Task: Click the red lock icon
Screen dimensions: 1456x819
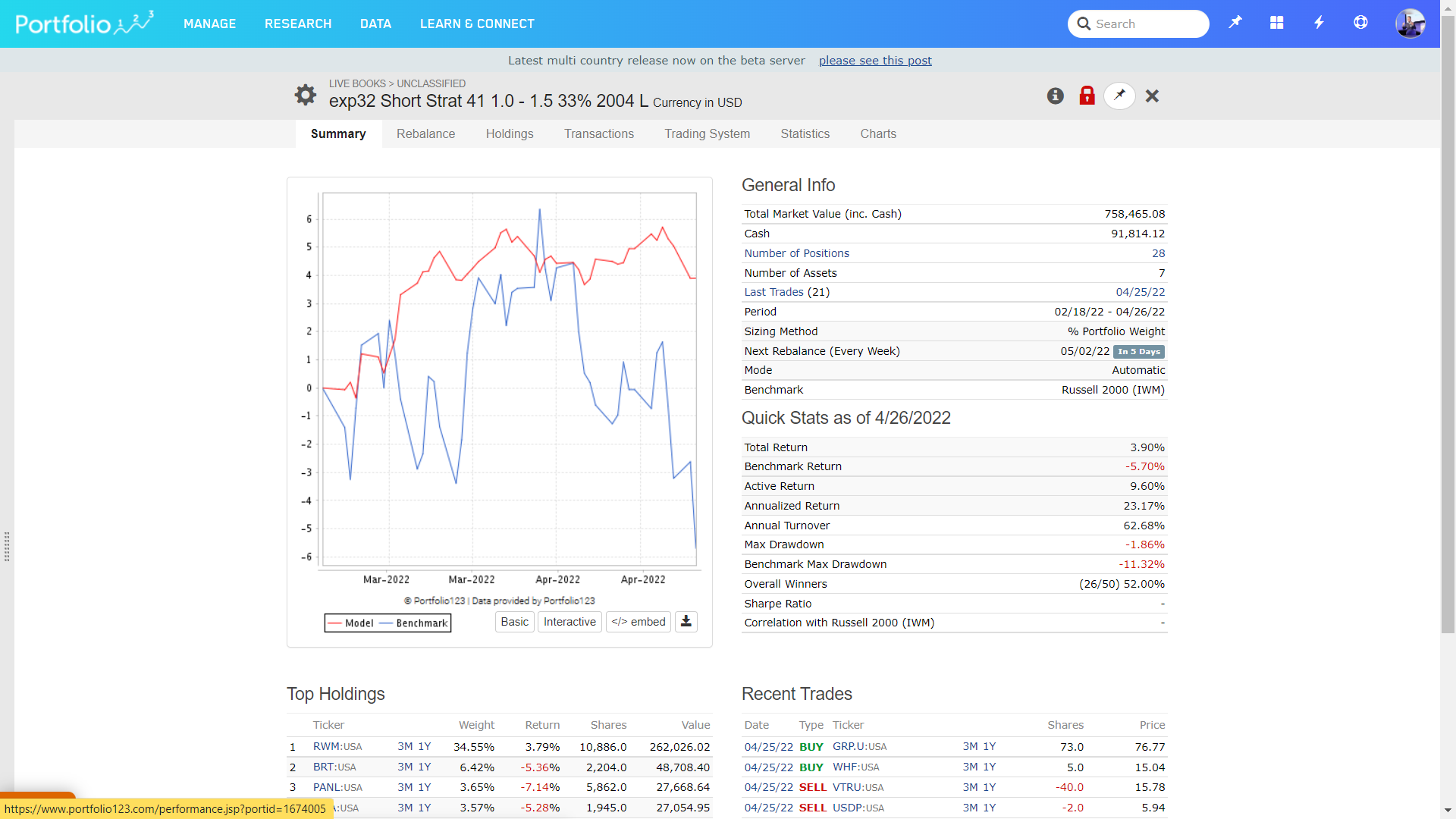Action: tap(1087, 96)
